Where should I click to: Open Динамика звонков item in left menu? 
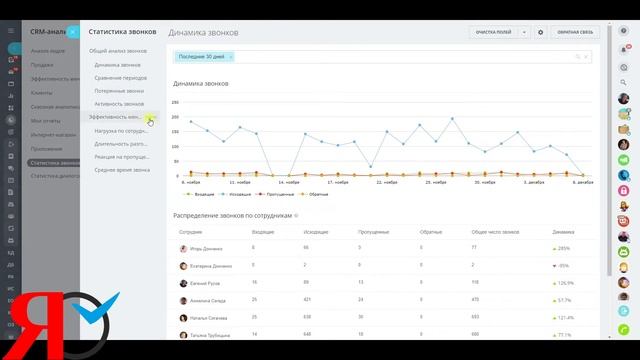118,65
